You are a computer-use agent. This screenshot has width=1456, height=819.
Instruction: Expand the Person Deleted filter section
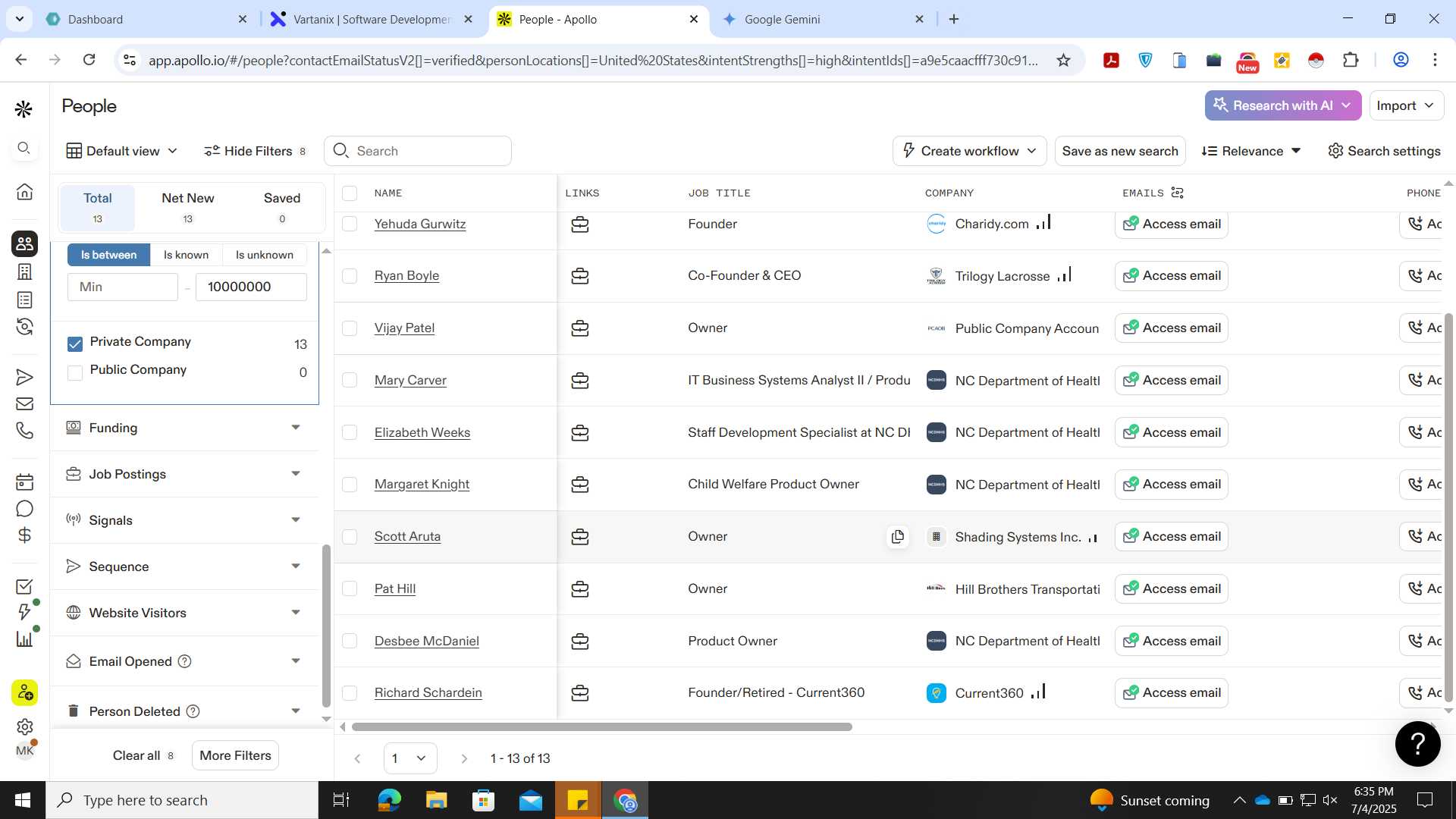pos(184,711)
